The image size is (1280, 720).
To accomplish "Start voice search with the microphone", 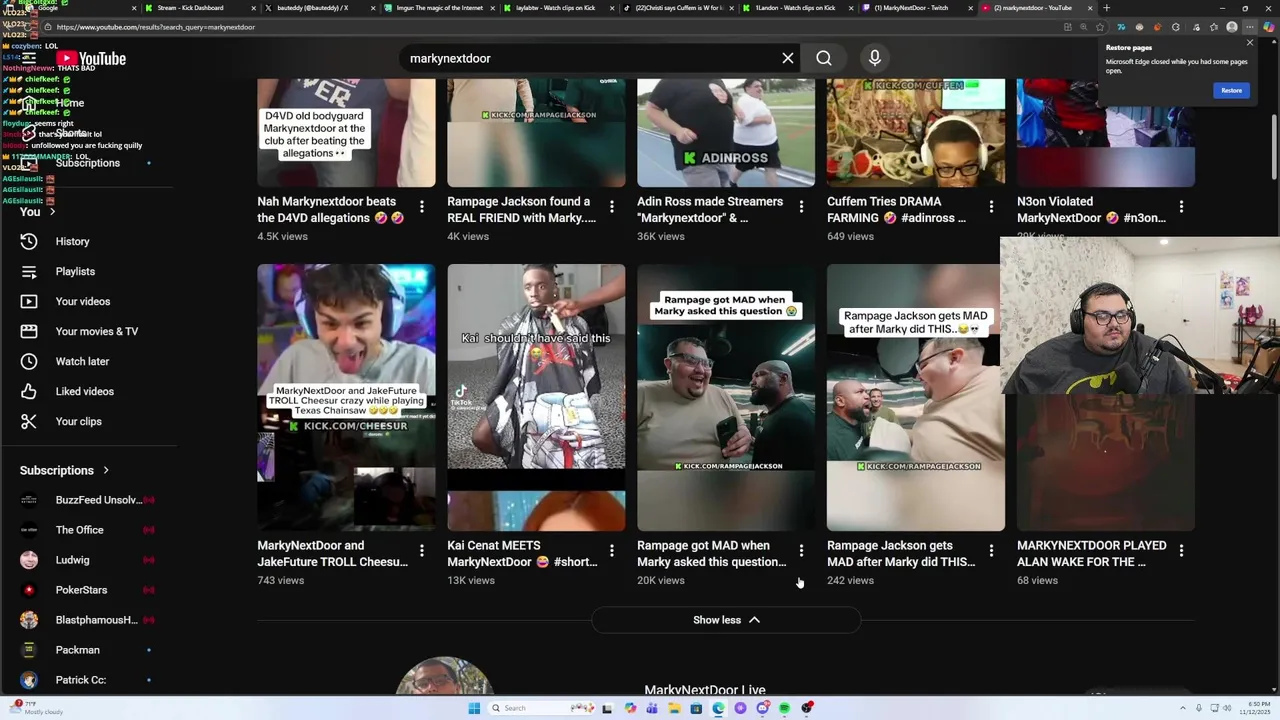I will pyautogui.click(x=875, y=58).
